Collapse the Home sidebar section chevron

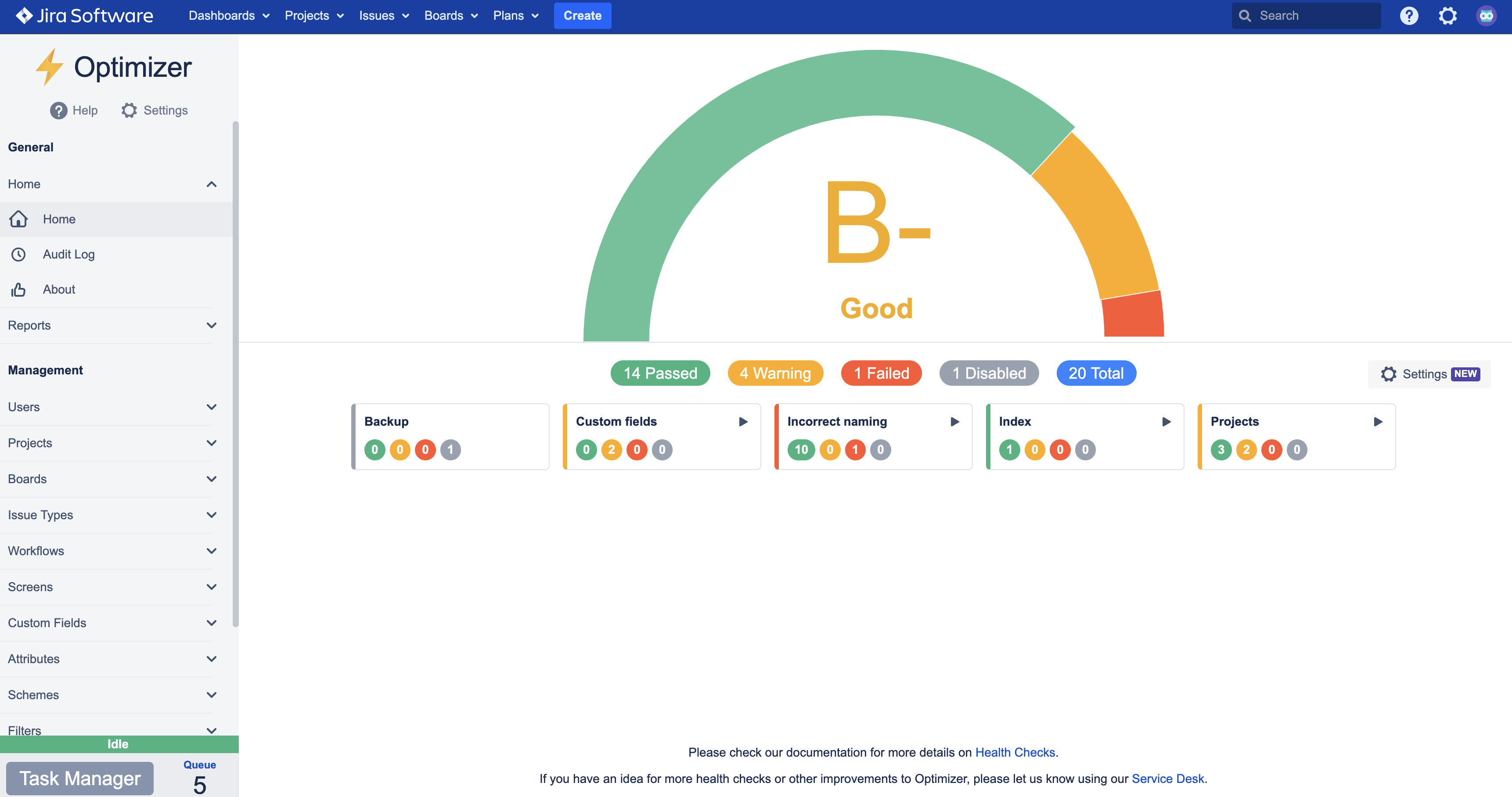pos(211,184)
